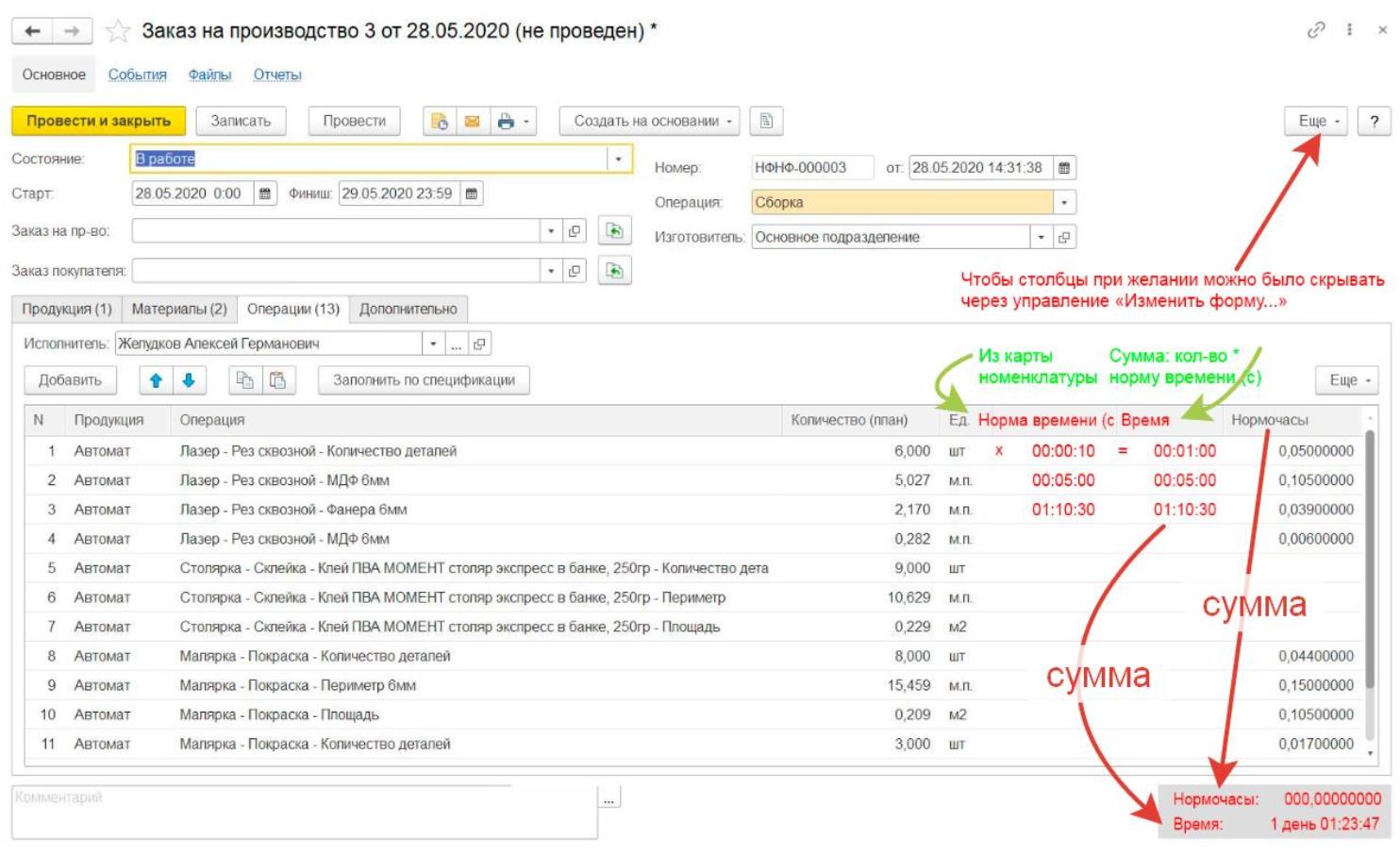Mark document as favorite with star icon
The image size is (1400, 856).
118,31
